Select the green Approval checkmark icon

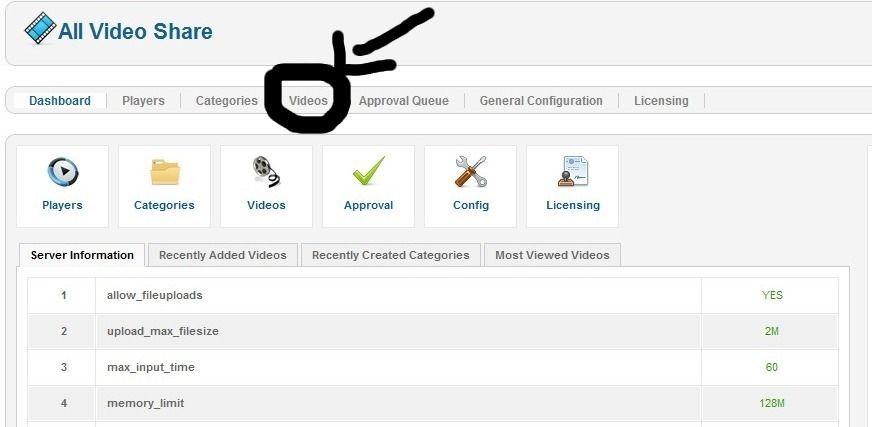(369, 171)
